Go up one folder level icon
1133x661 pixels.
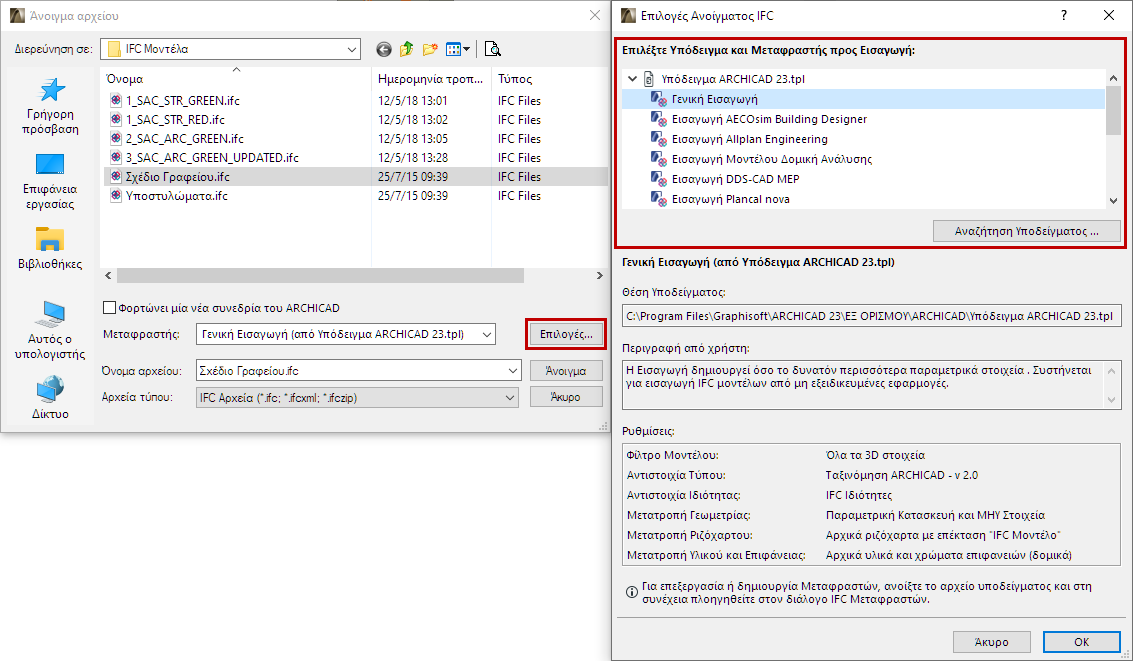(x=407, y=49)
